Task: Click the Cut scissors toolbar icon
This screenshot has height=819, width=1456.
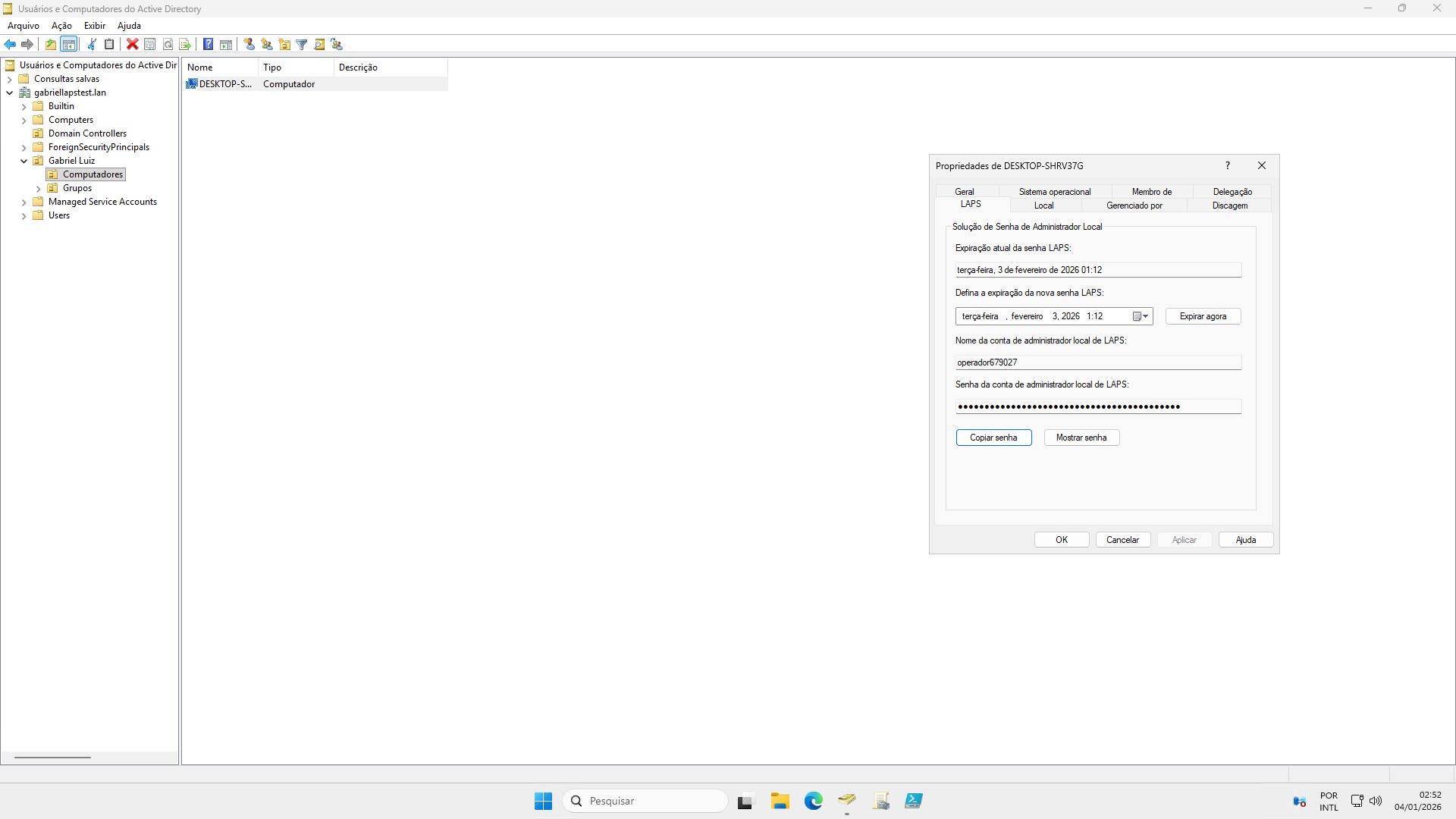Action: click(92, 45)
